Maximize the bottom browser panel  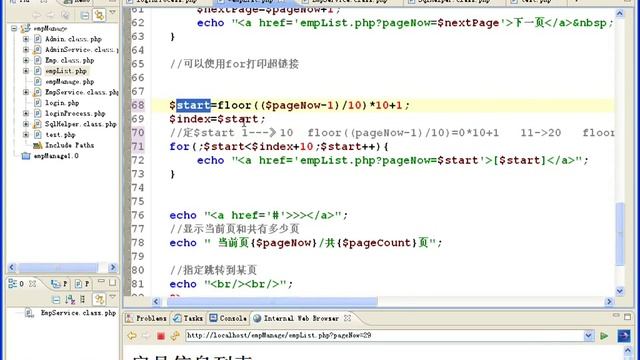tap(628, 317)
